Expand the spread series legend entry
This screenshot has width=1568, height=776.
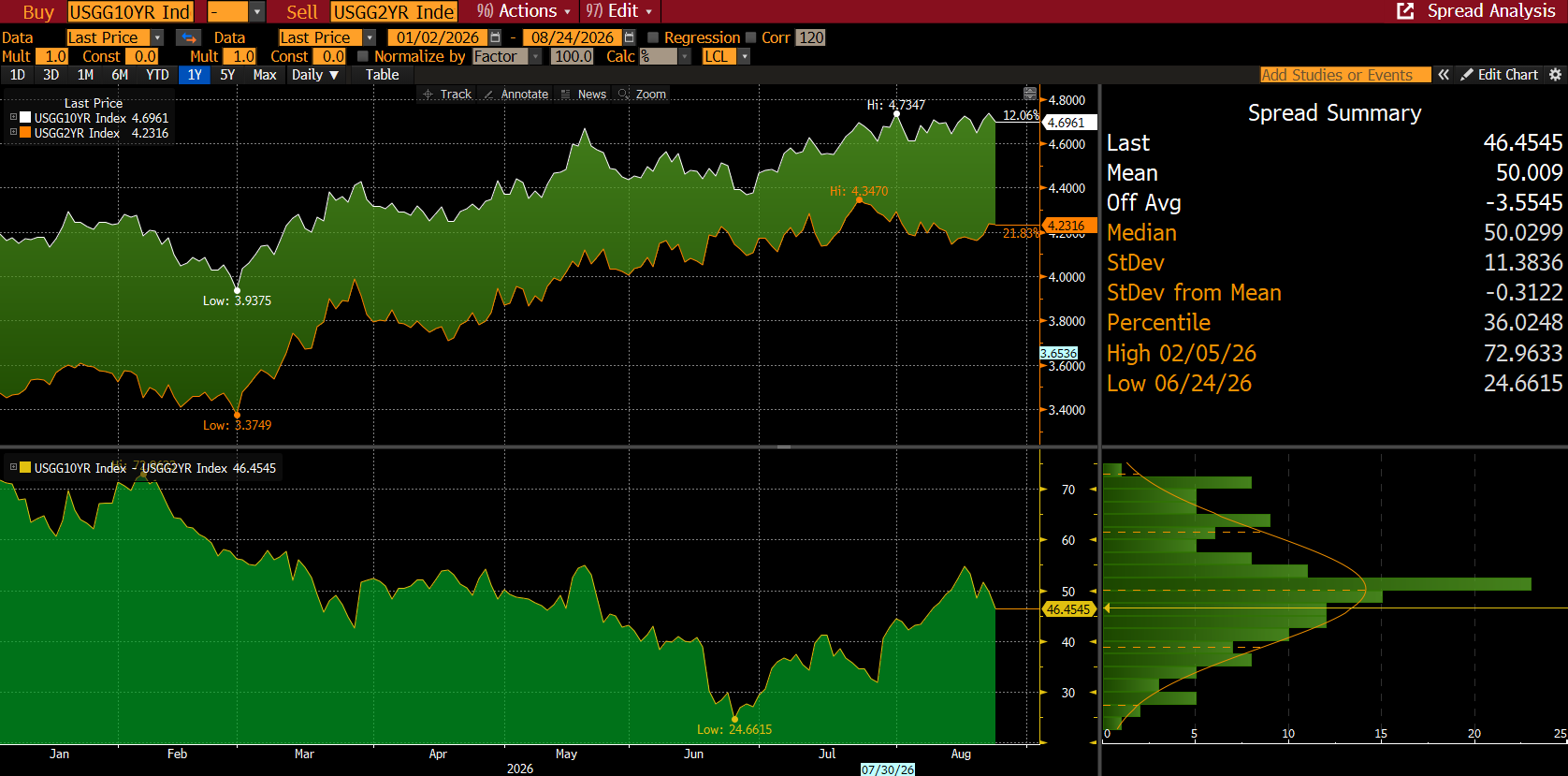(x=13, y=468)
